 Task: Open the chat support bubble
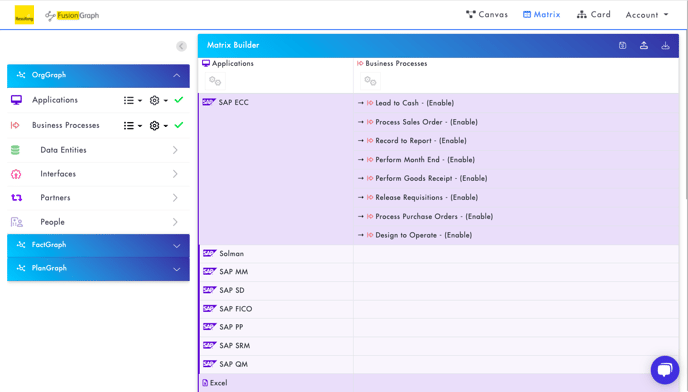665,370
